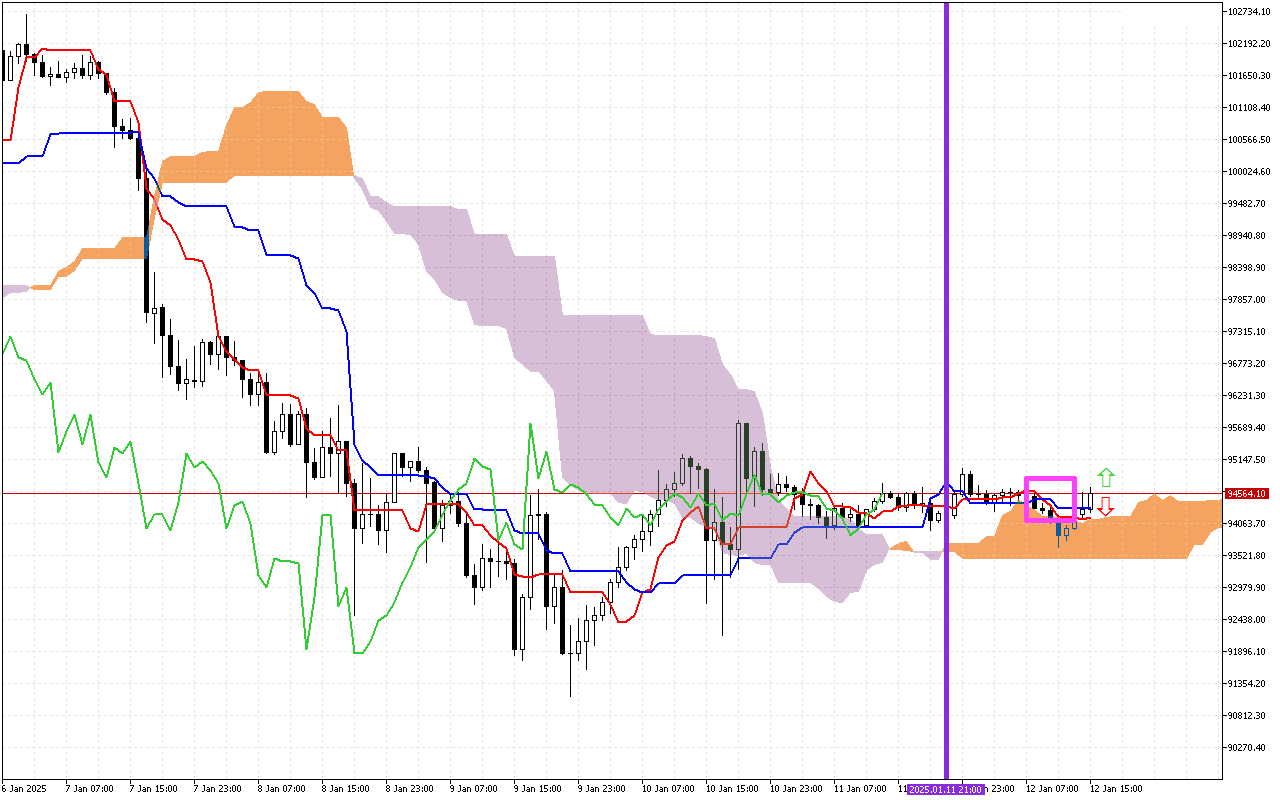Screen dimensions: 1280x800
Task: Select the 11 Jan 07:00 time label
Action: pos(860,789)
